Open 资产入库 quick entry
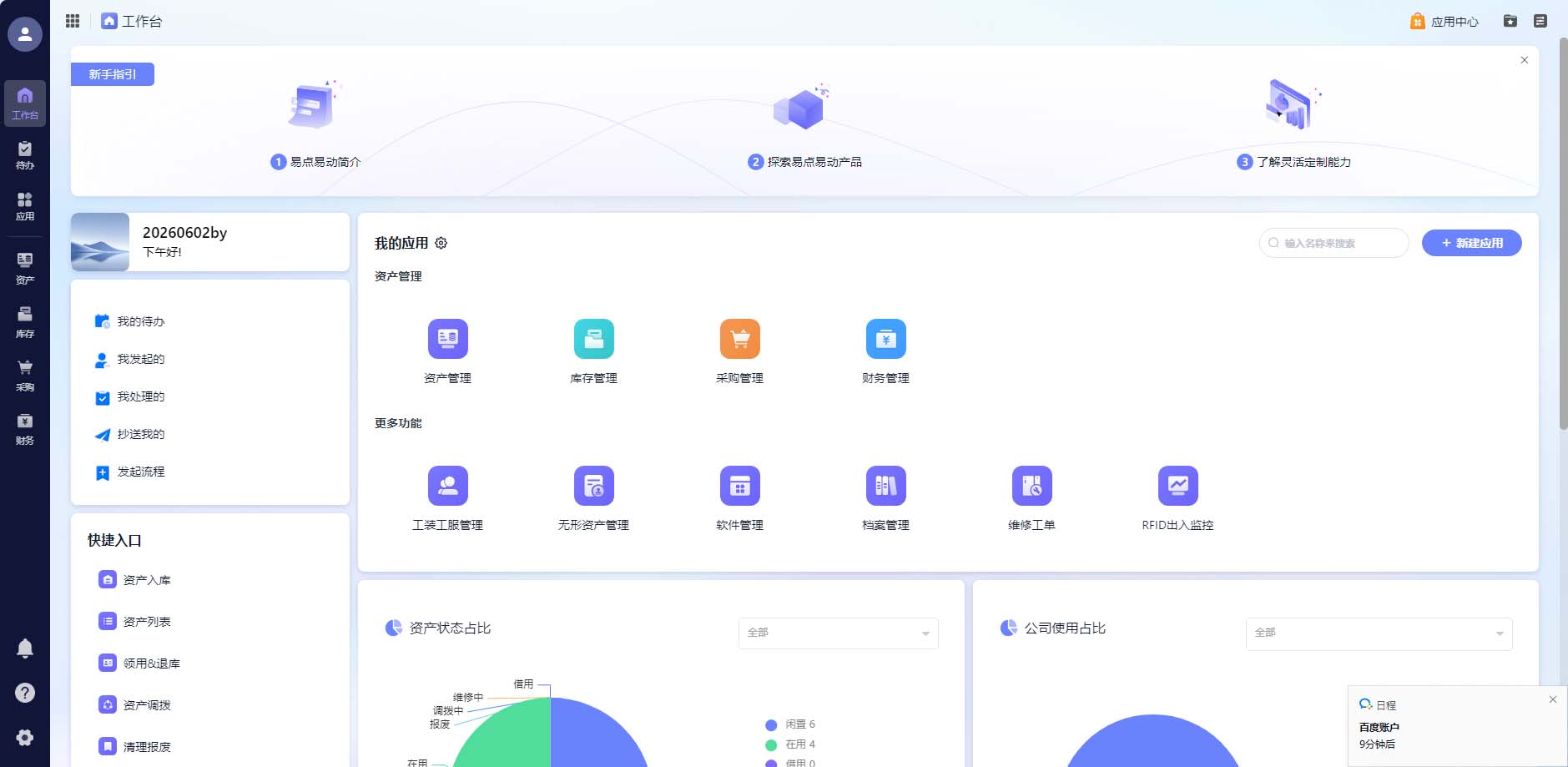The height and width of the screenshot is (767, 1568). [x=135, y=580]
